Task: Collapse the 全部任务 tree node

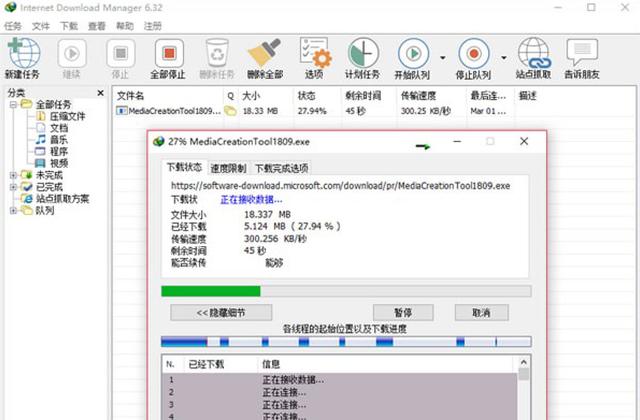Action: click(13, 104)
